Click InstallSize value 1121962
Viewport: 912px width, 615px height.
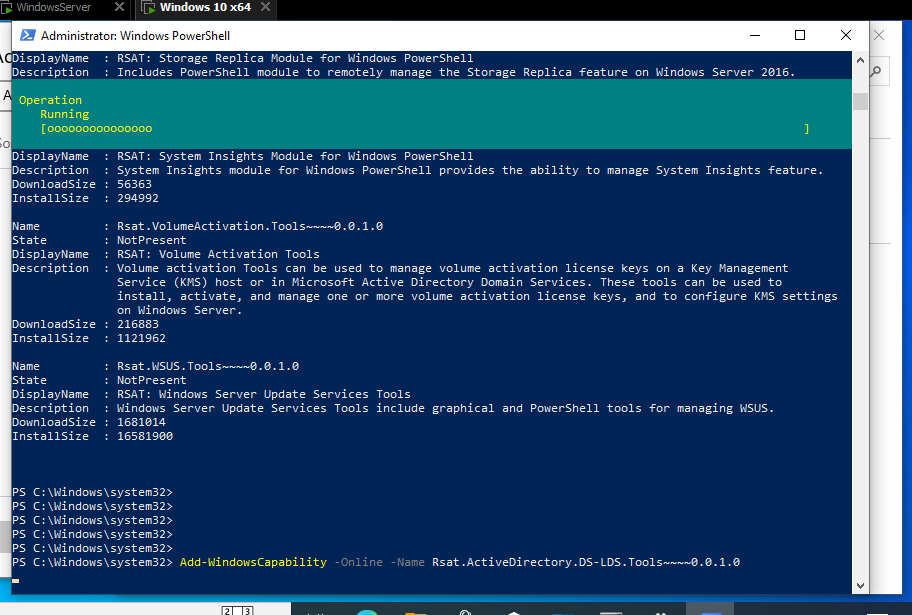pos(141,338)
